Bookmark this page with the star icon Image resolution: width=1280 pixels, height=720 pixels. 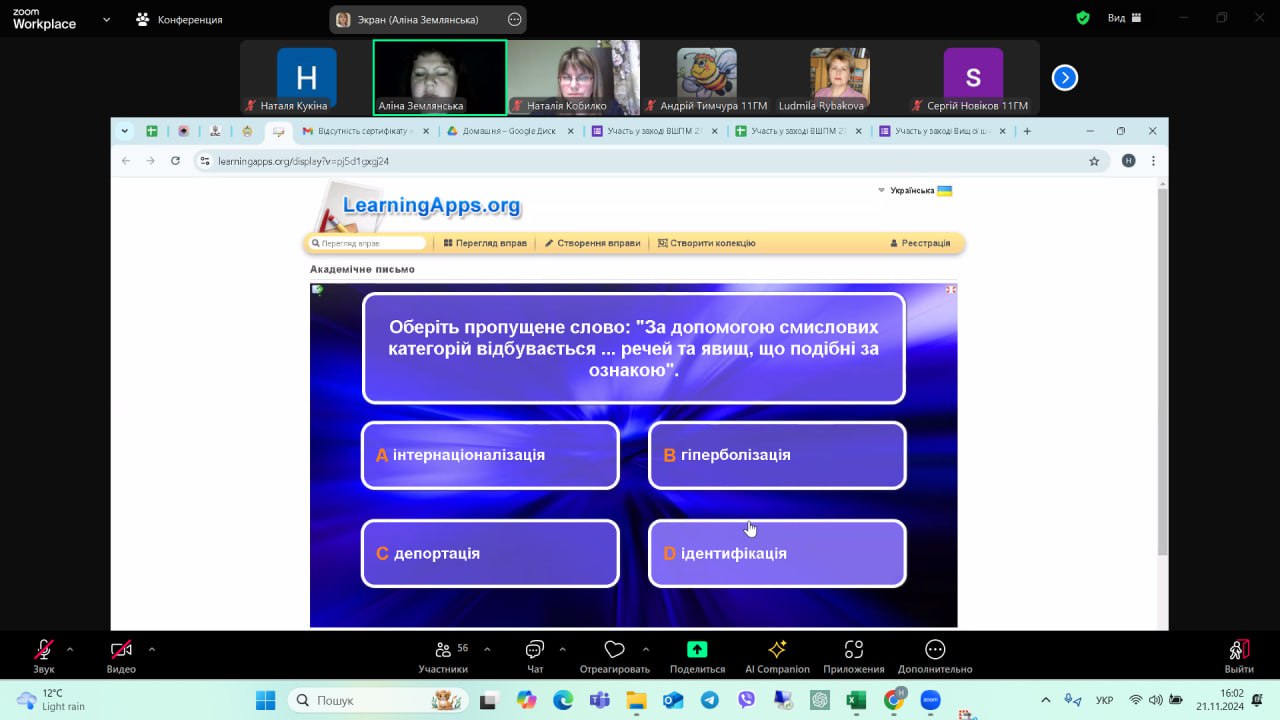[1094, 161]
